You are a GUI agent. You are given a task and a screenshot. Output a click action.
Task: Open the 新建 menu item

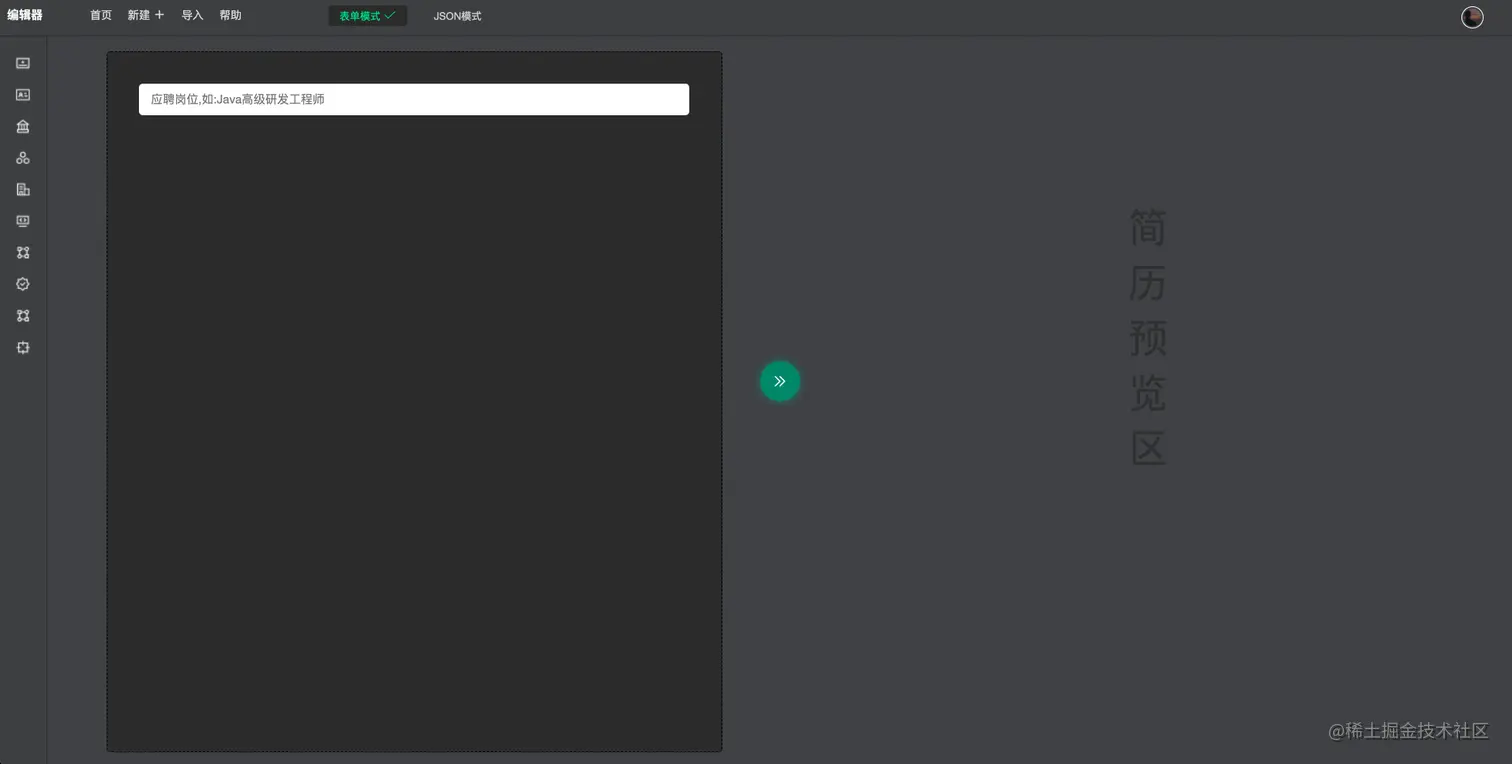pos(139,16)
